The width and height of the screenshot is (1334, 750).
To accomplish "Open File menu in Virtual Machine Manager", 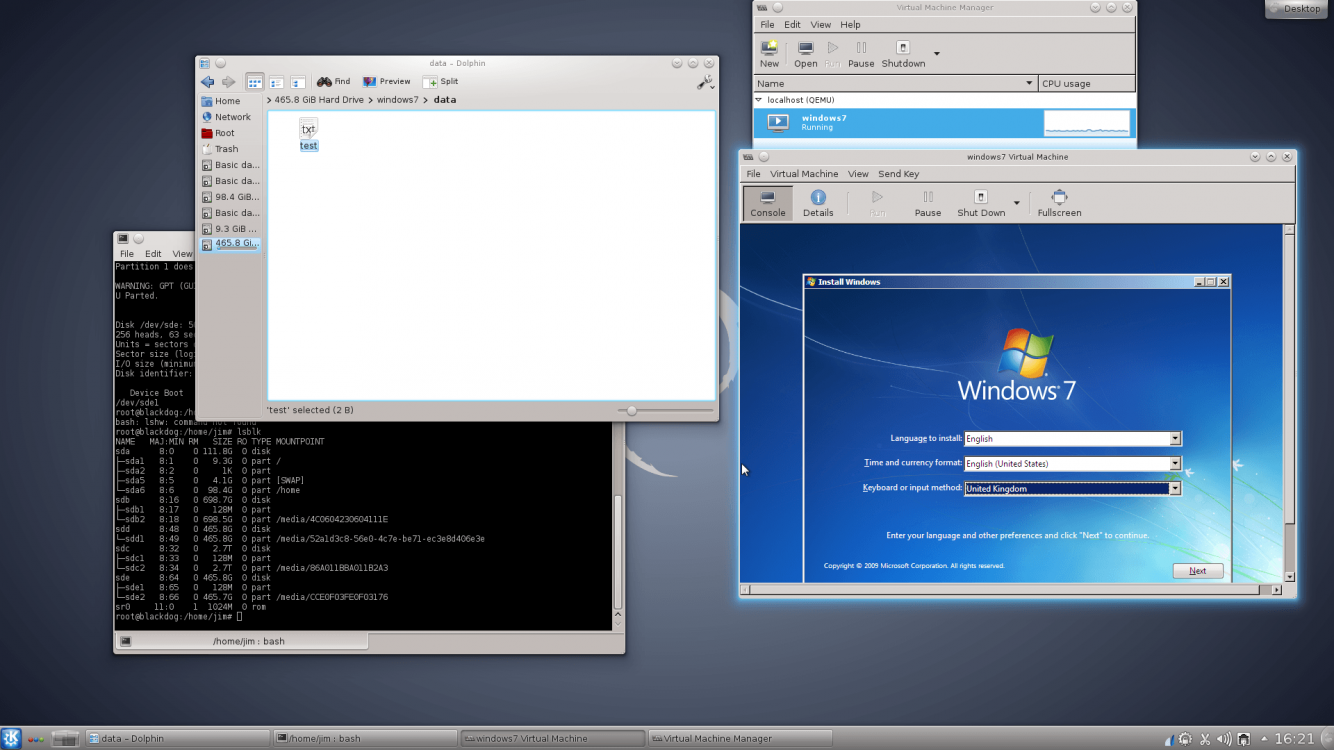I will coord(767,25).
